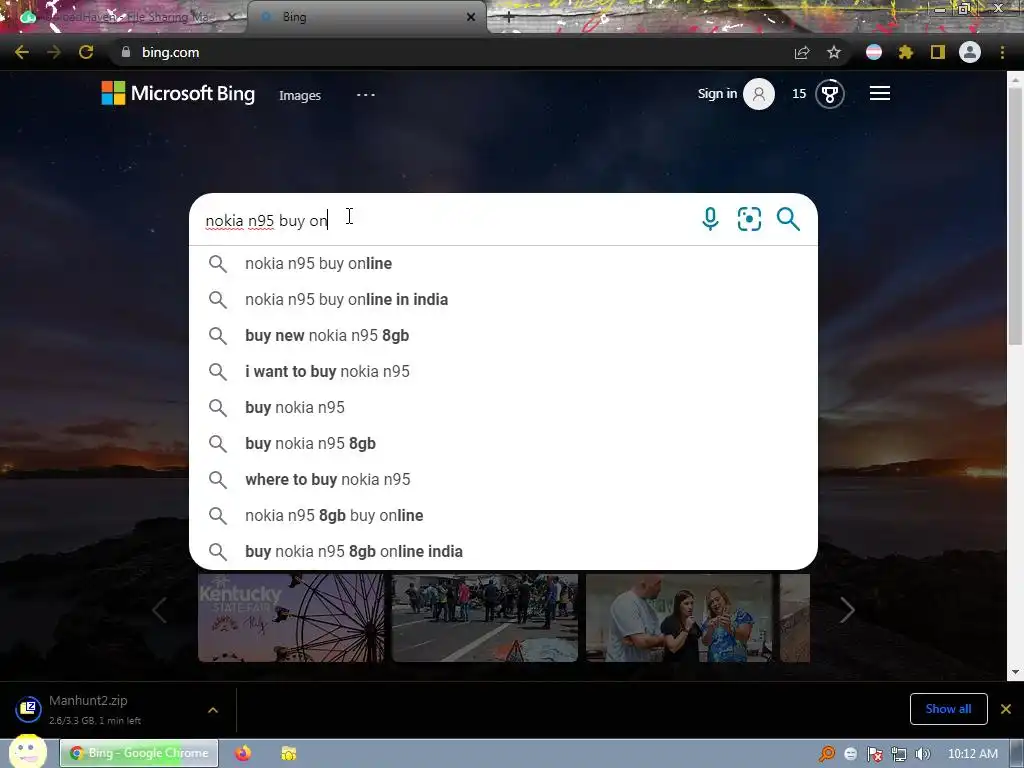Viewport: 1024px width, 768px height.
Task: Select suggestion "where to buy nokia n95"
Action: click(503, 479)
